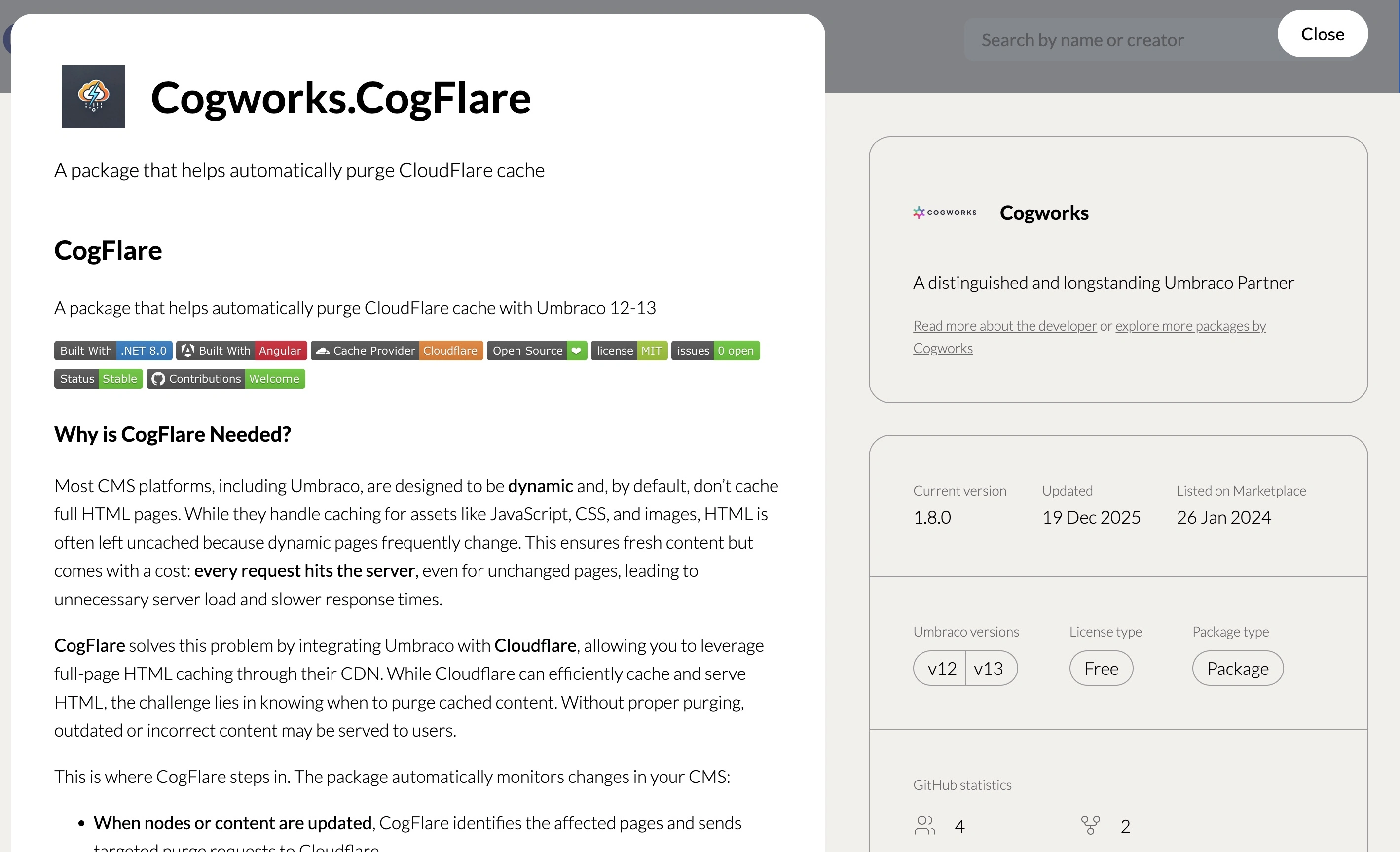The image size is (1400, 852).
Task: Click the Status Stable badge
Action: pos(98,378)
